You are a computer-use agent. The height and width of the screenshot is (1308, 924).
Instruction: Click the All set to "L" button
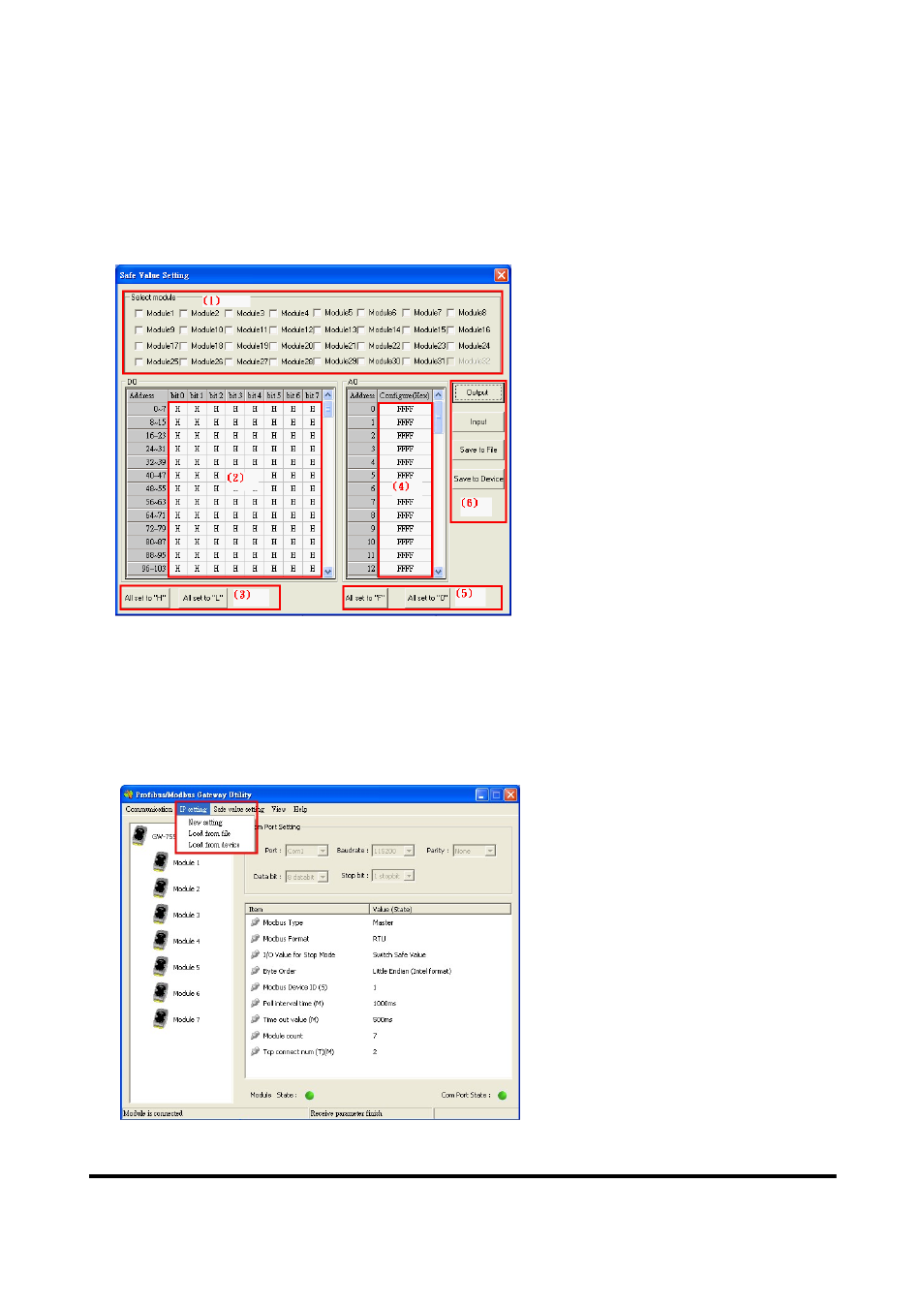click(x=203, y=598)
